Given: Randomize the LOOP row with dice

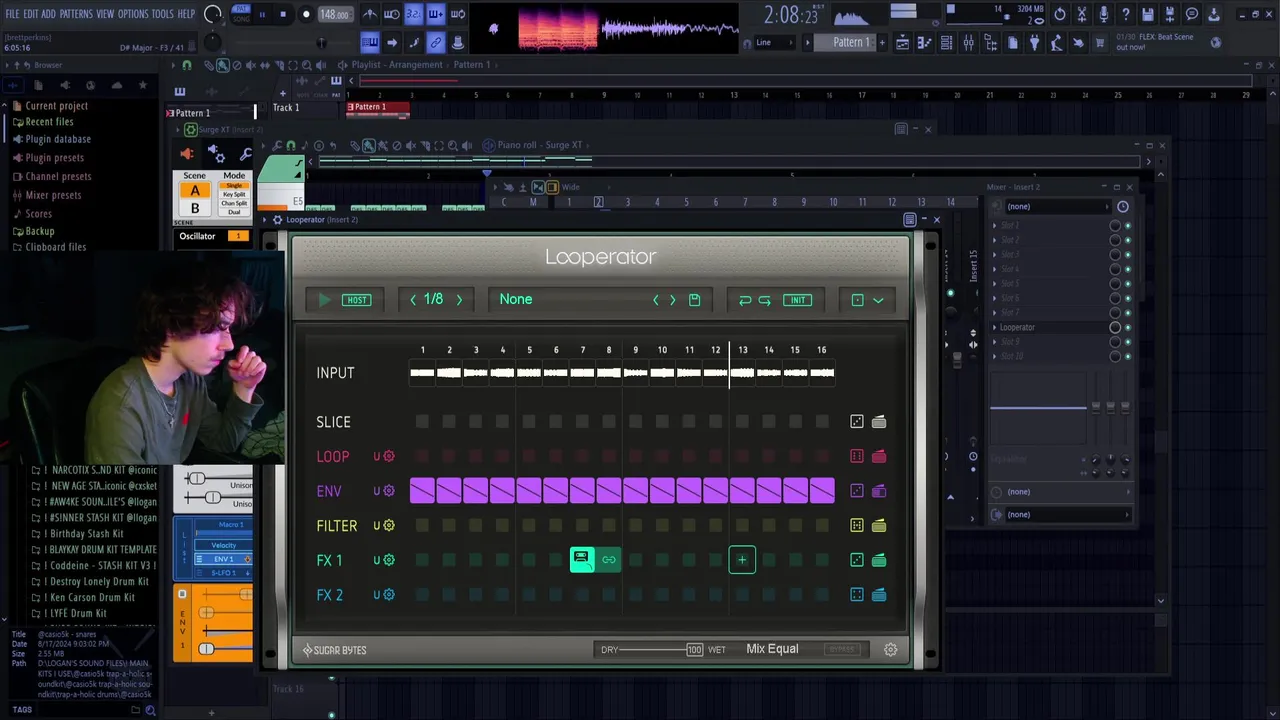Looking at the screenshot, I should [857, 457].
